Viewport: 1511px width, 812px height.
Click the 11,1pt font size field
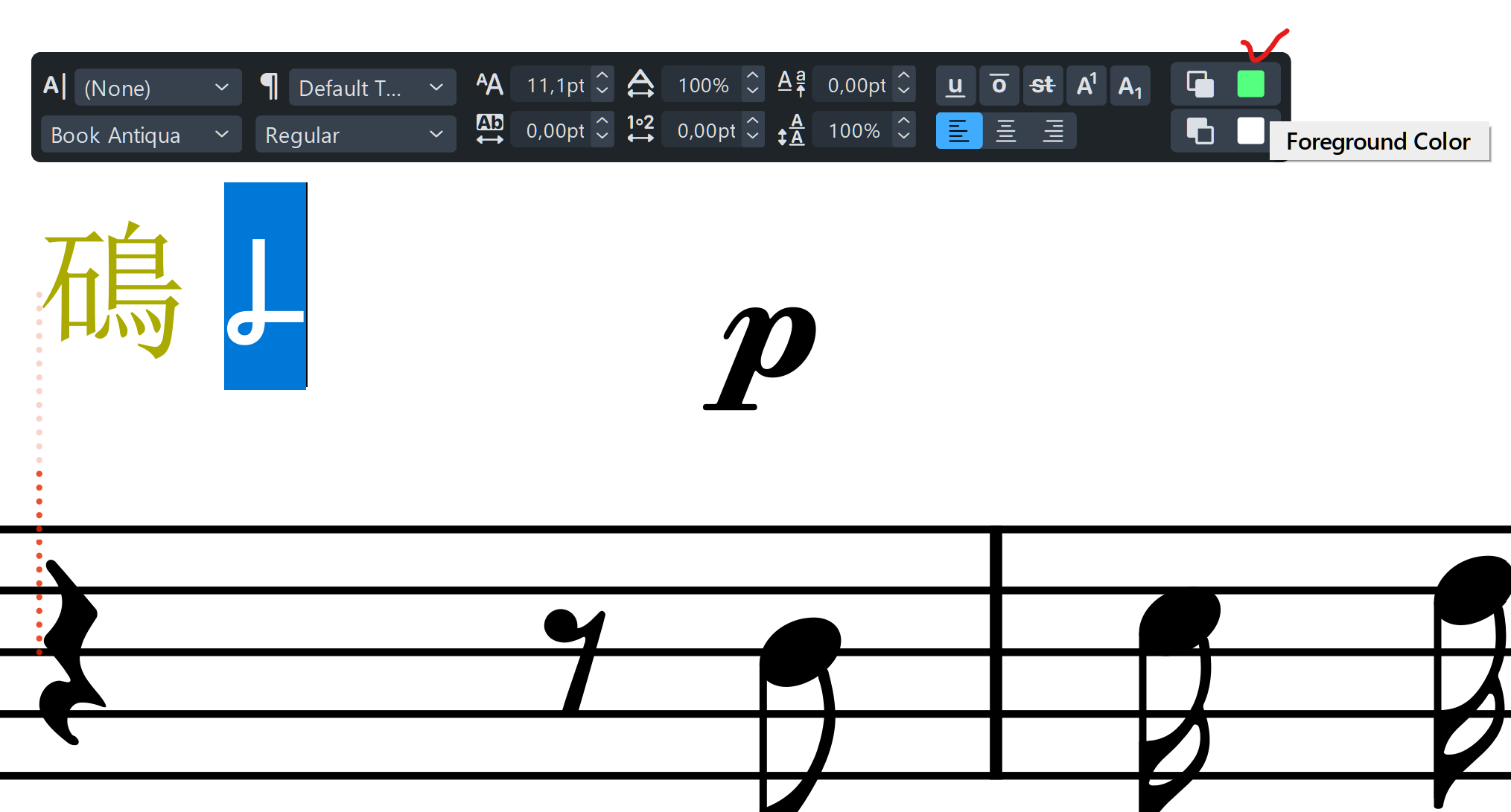[553, 86]
